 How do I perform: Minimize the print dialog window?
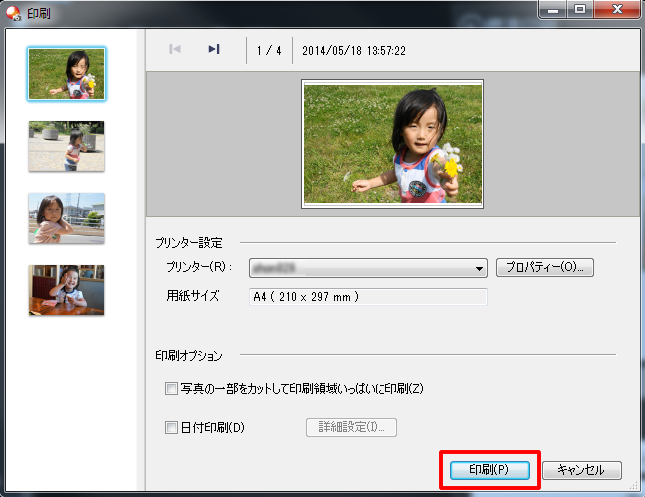coord(553,9)
